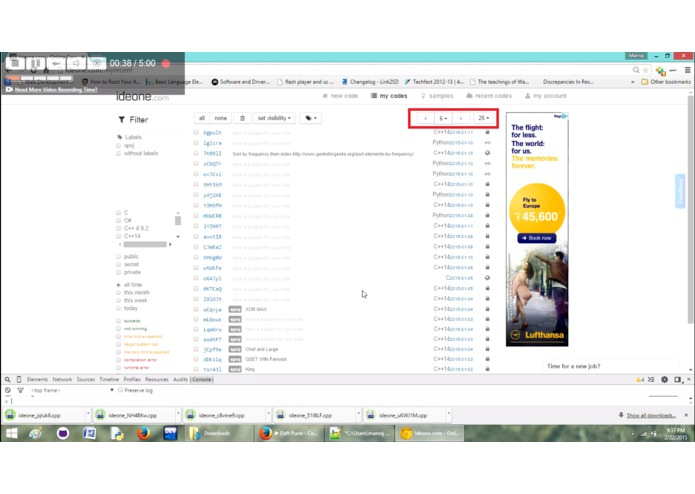
Task: Check the compilation error status filter
Action: 118,360
